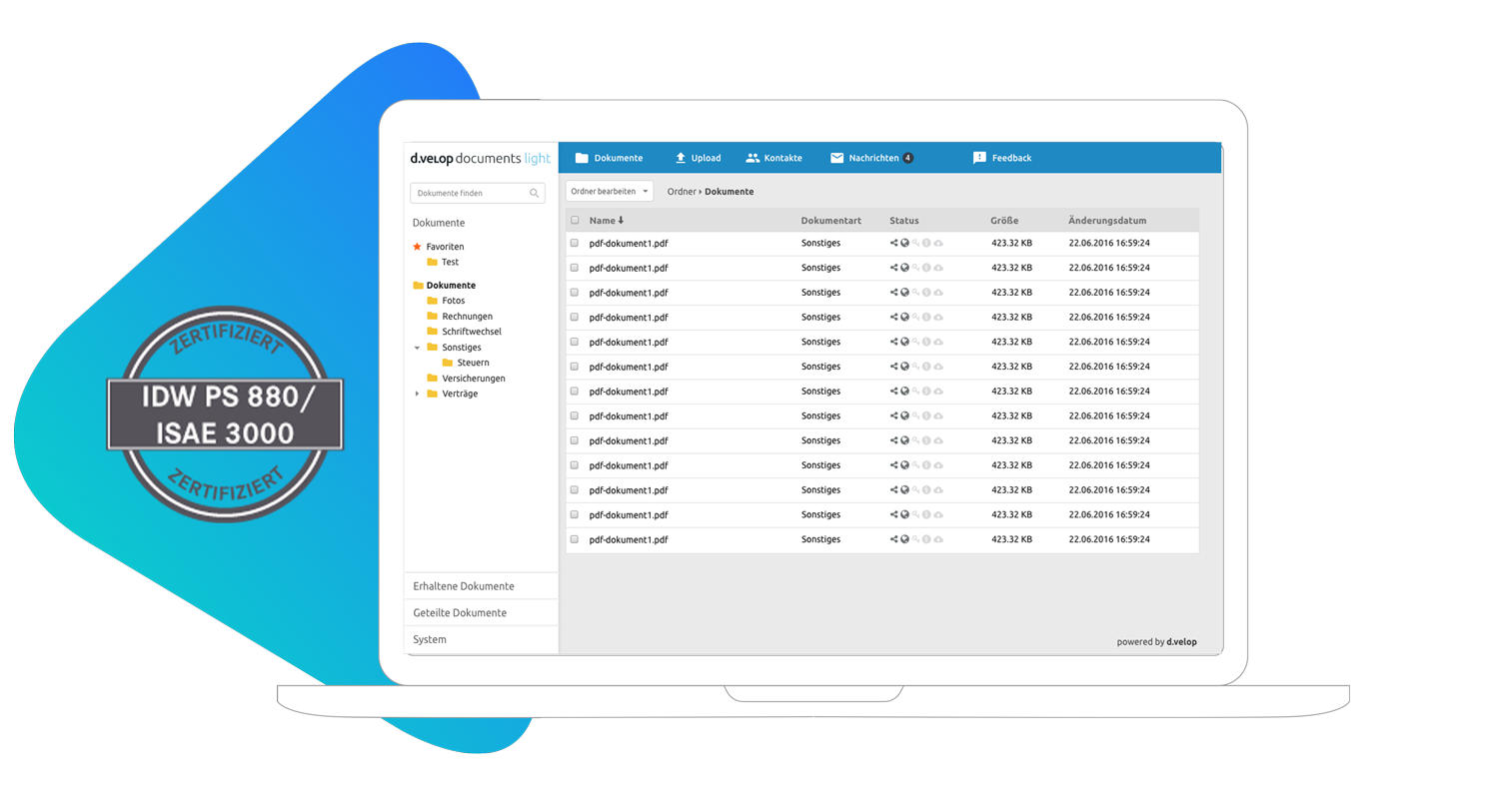The height and width of the screenshot is (812, 1499).
Task: Switch to the Dokumente tab in top bar
Action: 610,158
